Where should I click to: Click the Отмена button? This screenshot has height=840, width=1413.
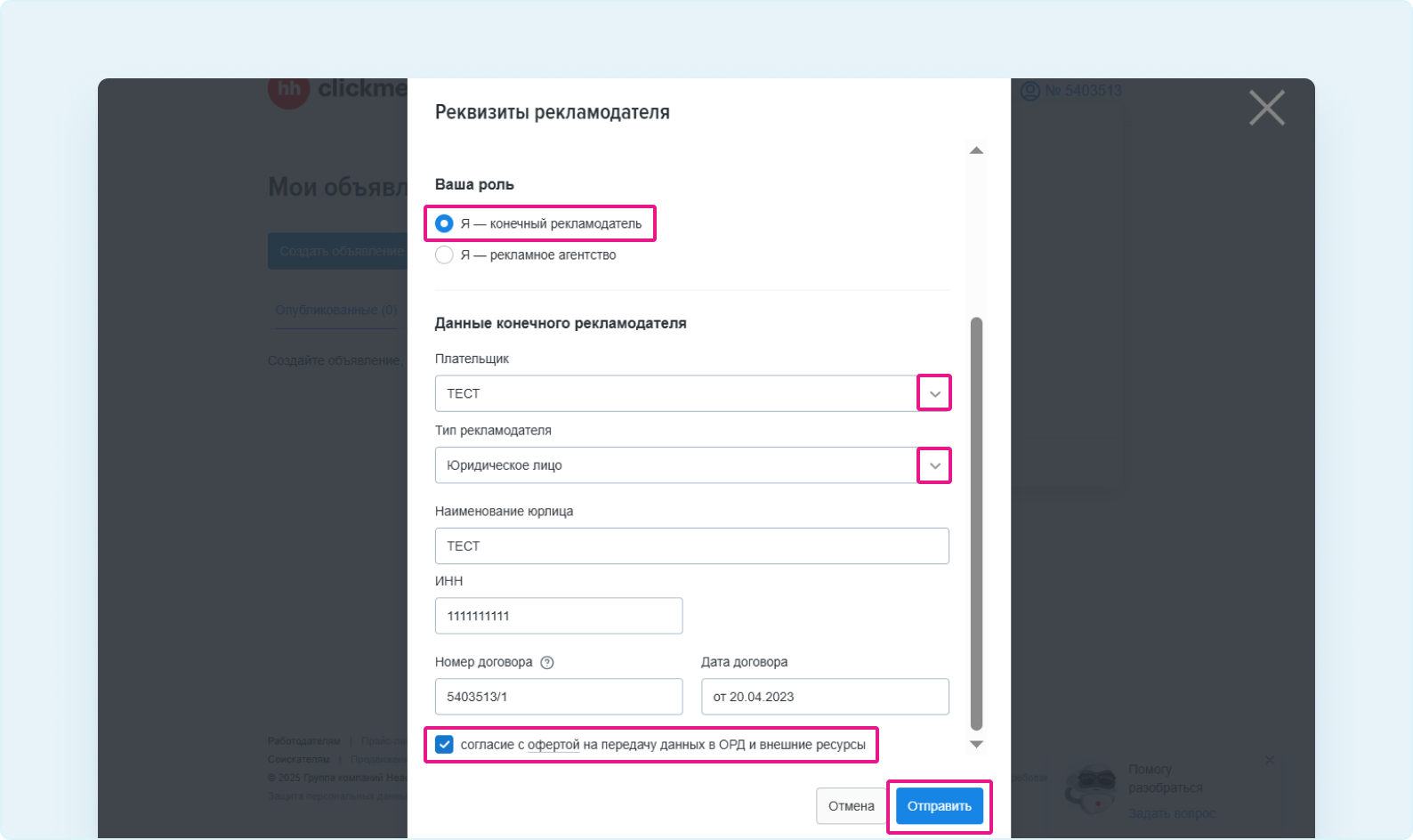852,806
